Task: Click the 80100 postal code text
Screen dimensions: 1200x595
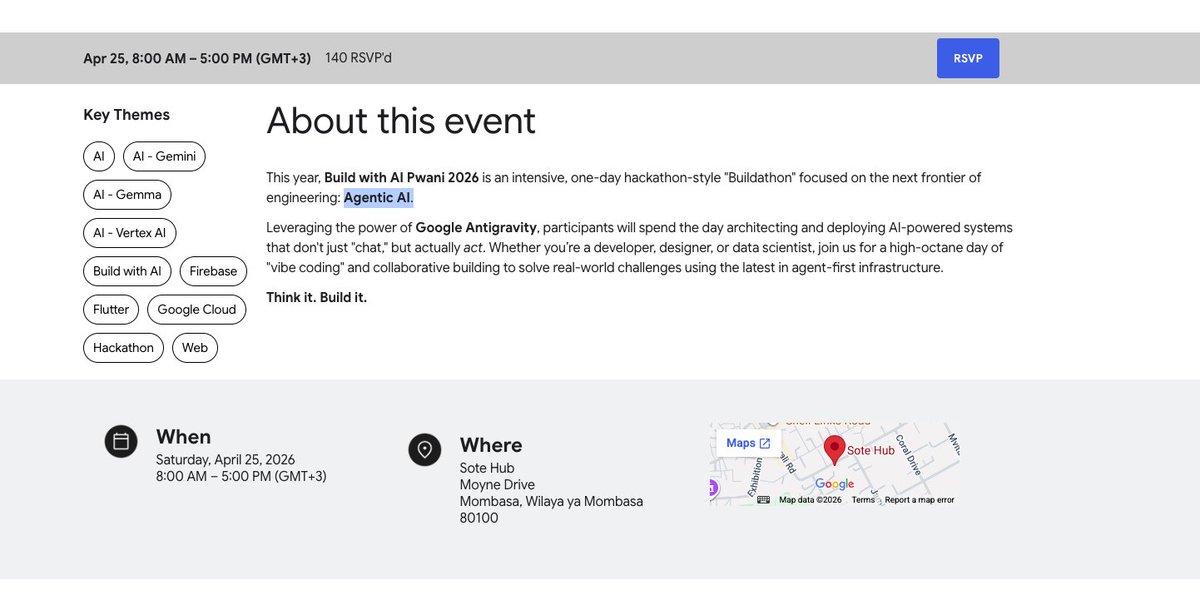Action: coord(479,518)
